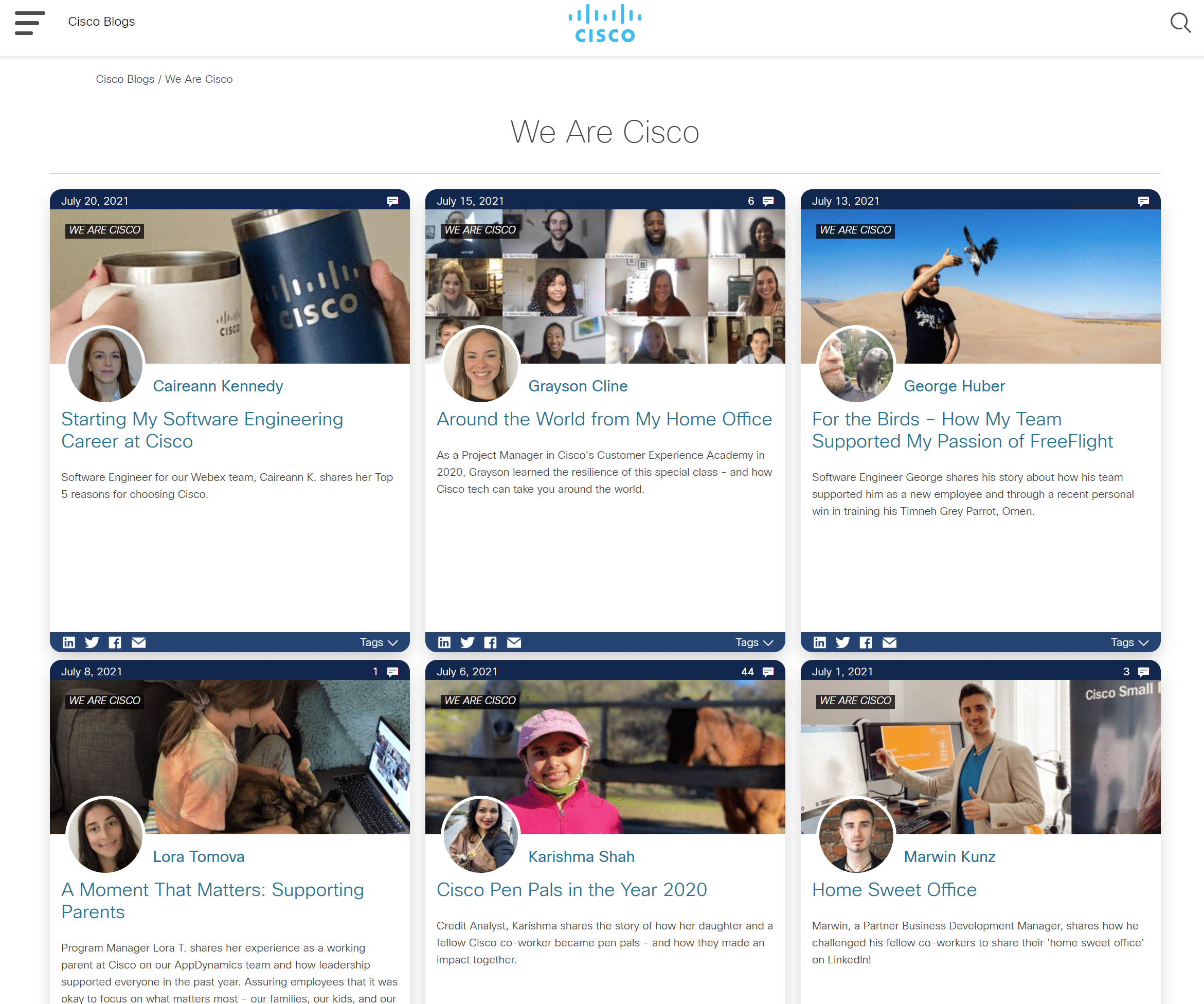Open comments on the July 15 post

pyautogui.click(x=768, y=201)
